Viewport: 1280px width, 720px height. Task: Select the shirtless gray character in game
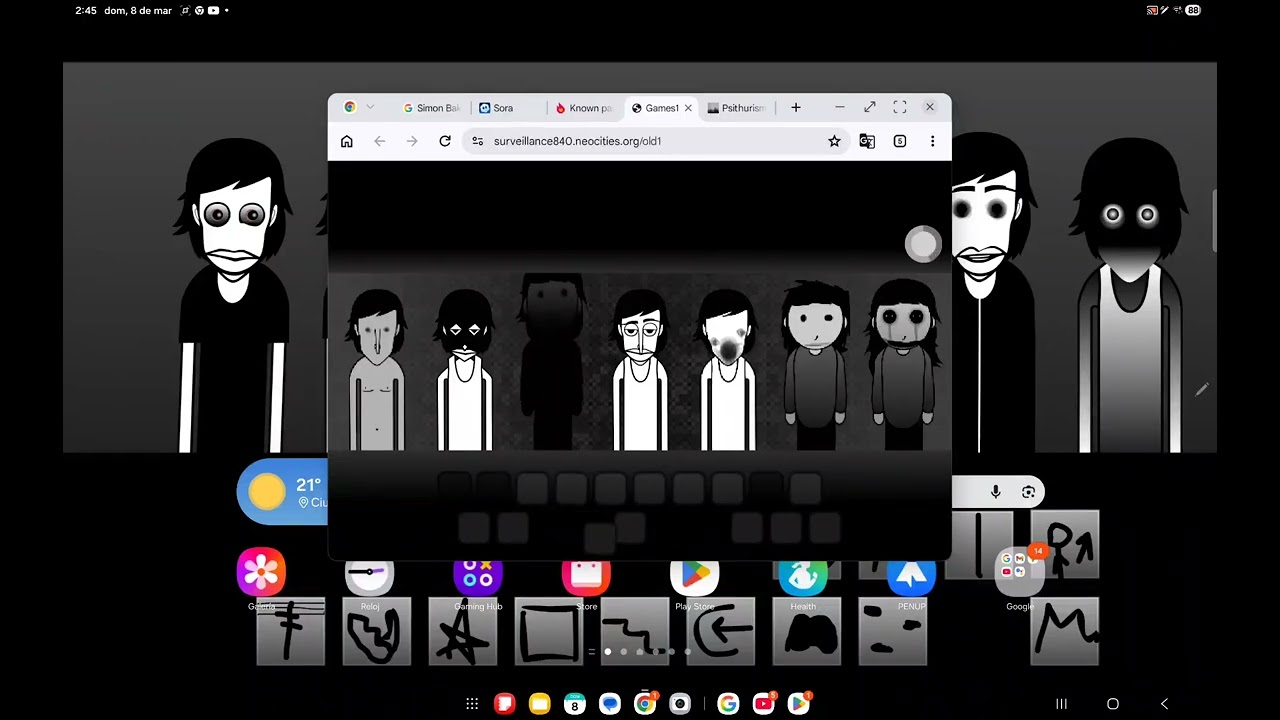(x=377, y=368)
